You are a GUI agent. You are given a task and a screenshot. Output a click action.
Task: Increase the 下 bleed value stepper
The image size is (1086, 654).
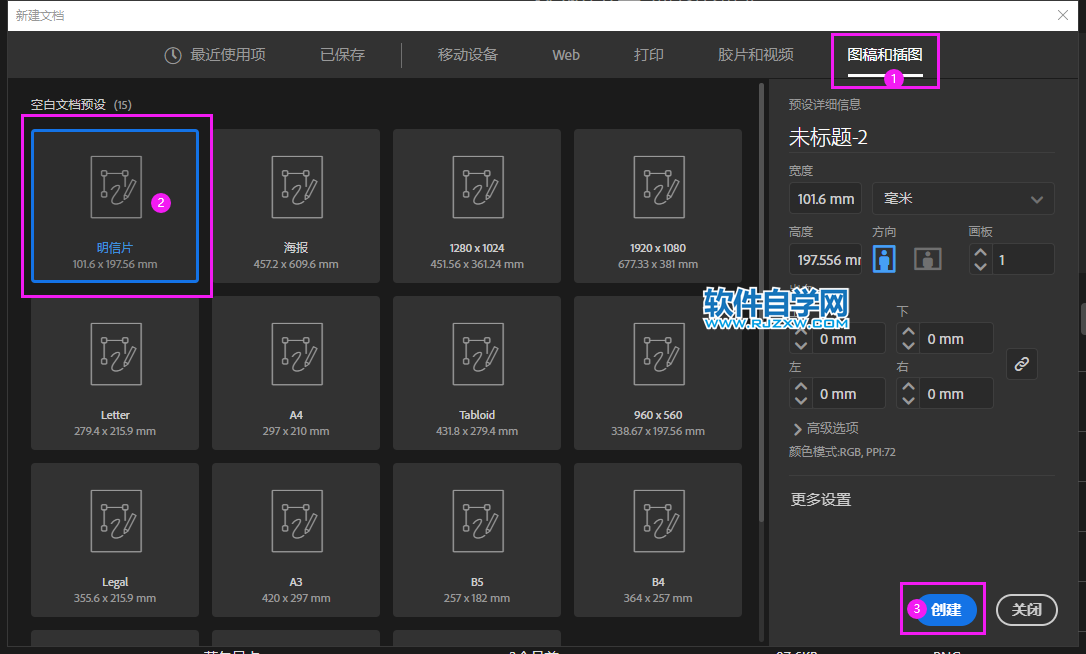click(907, 332)
